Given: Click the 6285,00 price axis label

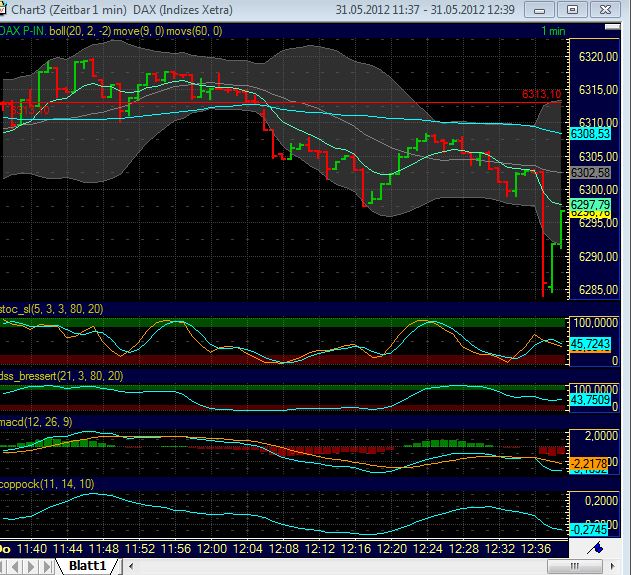Looking at the screenshot, I should 598,289.
